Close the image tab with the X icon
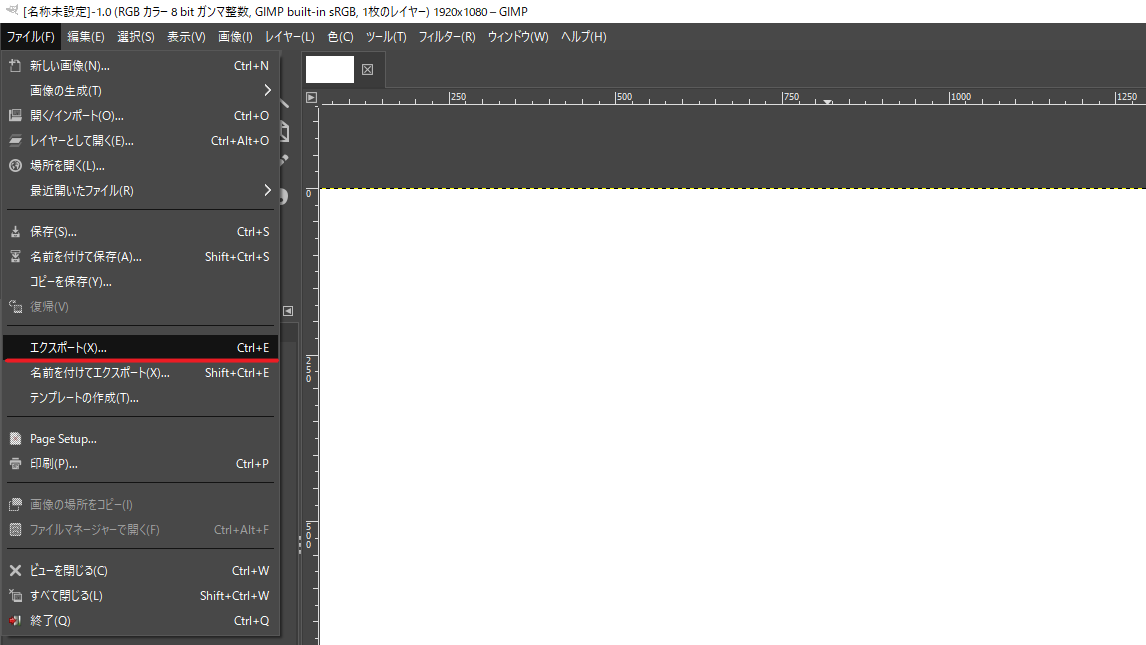 [x=368, y=69]
